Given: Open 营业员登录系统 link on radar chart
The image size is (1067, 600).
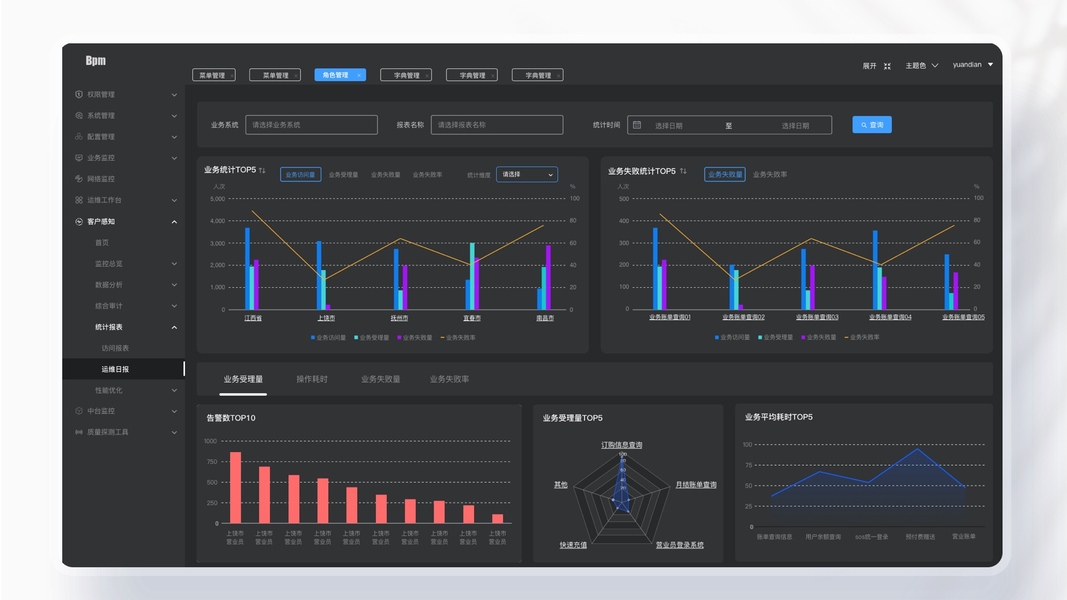Looking at the screenshot, I should 679,545.
